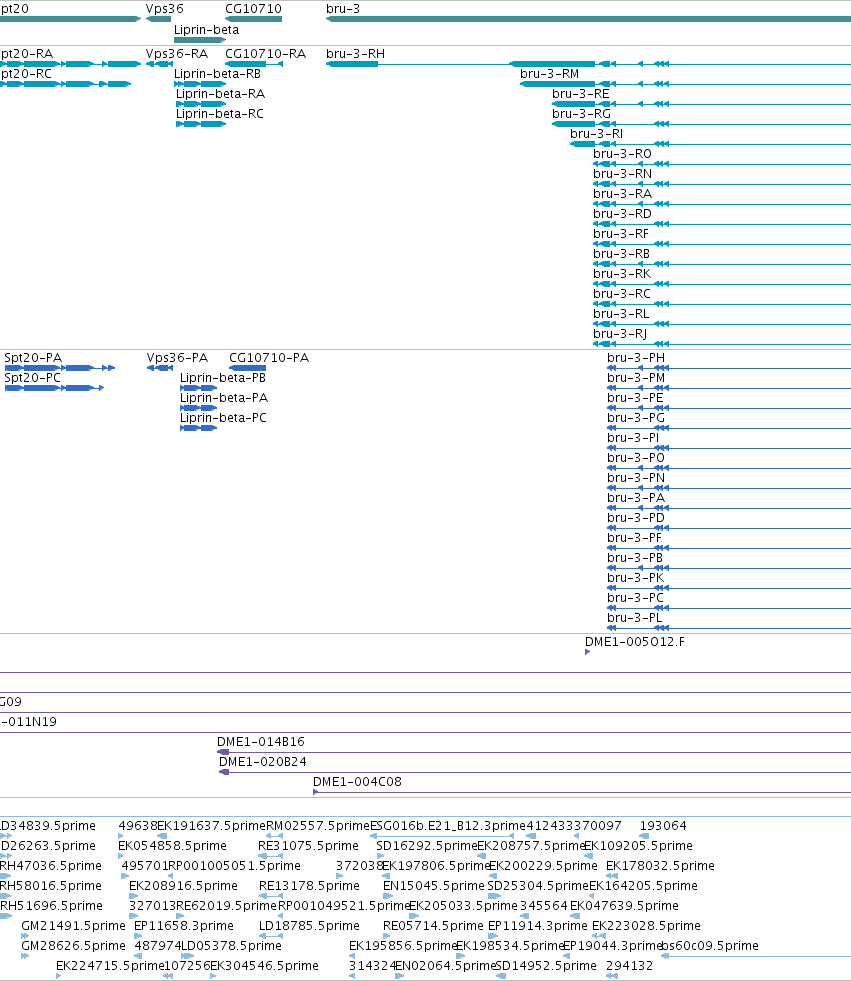
Task: Select the bru-3-PD protein label
Action: point(636,518)
